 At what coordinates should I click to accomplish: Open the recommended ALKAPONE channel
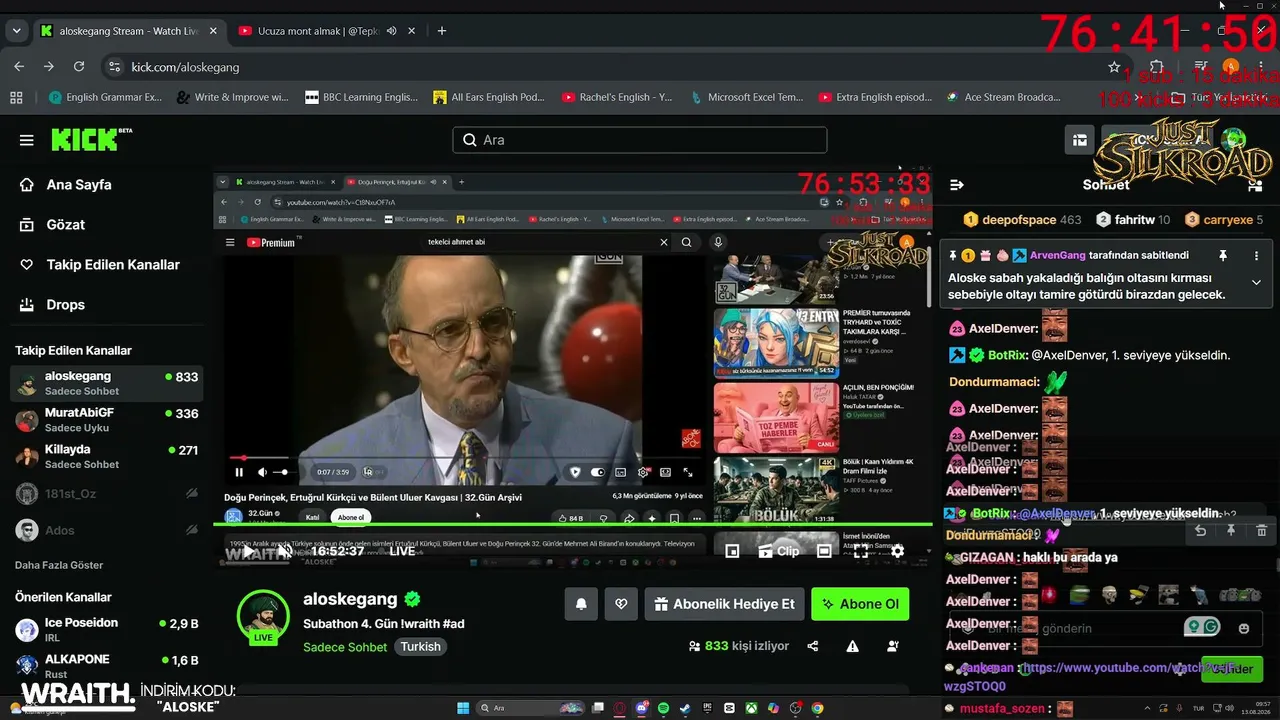coord(106,666)
